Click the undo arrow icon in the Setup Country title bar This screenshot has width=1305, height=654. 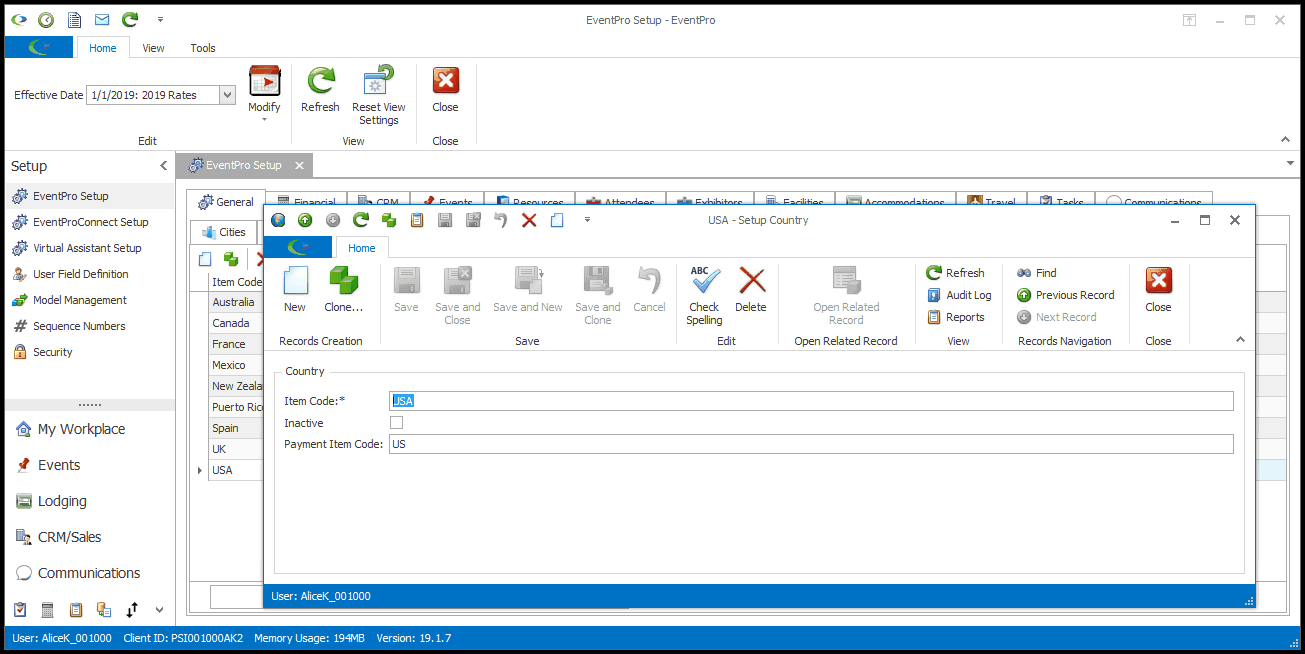coord(501,220)
